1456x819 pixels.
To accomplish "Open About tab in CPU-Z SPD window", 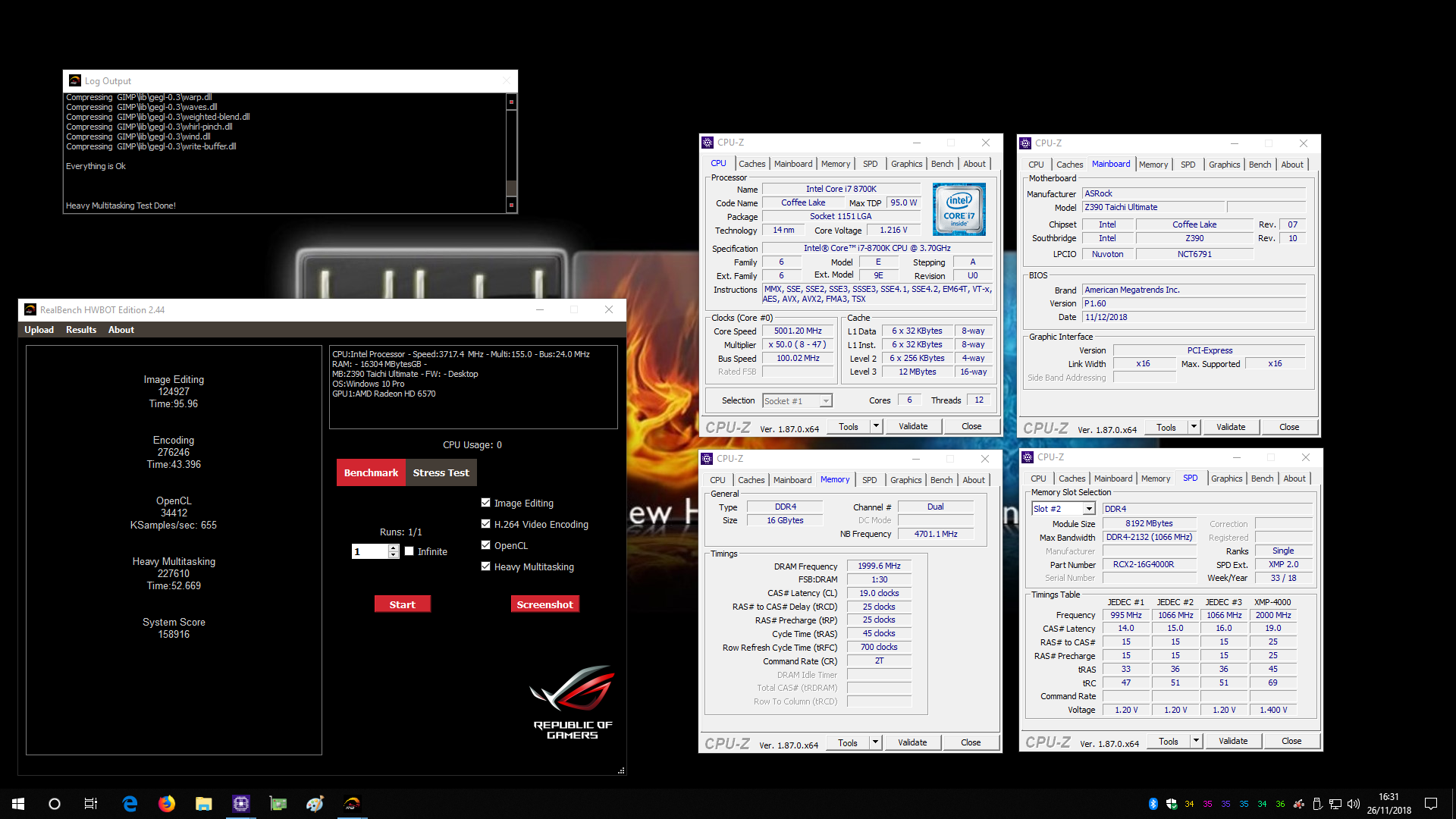I will coord(1294,479).
